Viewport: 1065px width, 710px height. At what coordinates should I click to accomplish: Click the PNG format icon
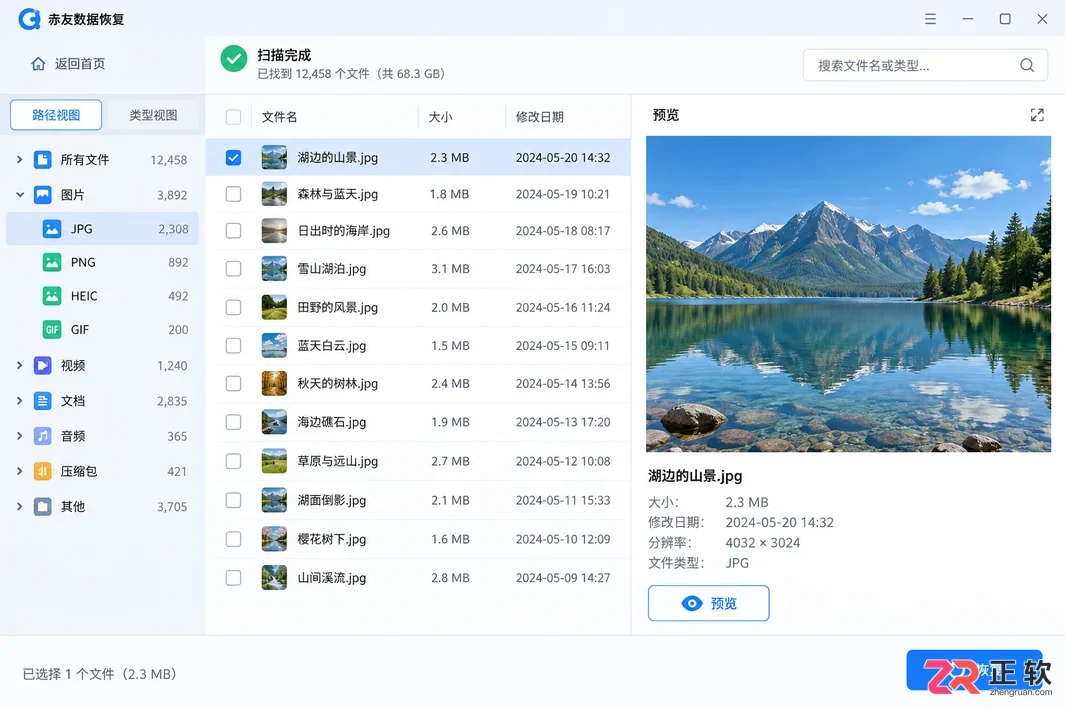pyautogui.click(x=52, y=262)
